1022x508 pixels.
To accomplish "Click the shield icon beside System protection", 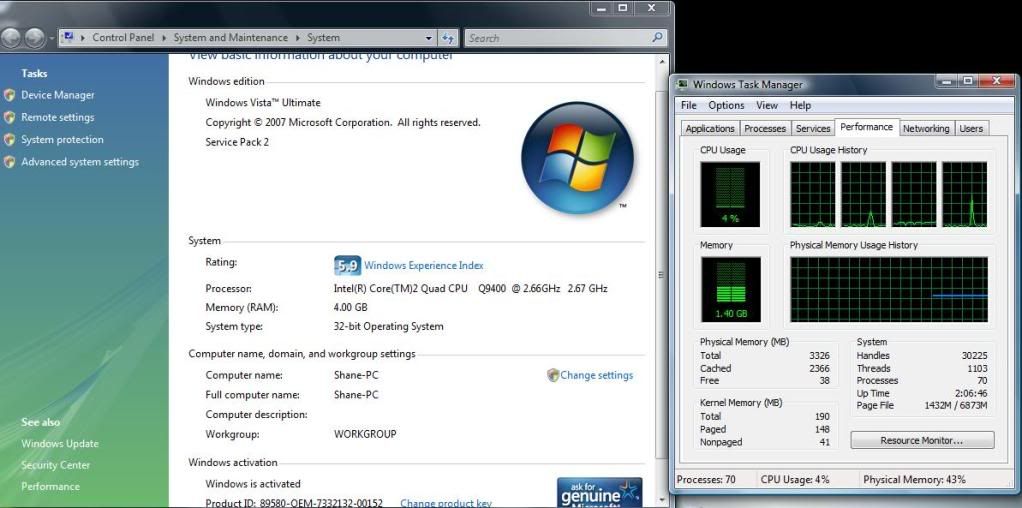I will click(9, 140).
